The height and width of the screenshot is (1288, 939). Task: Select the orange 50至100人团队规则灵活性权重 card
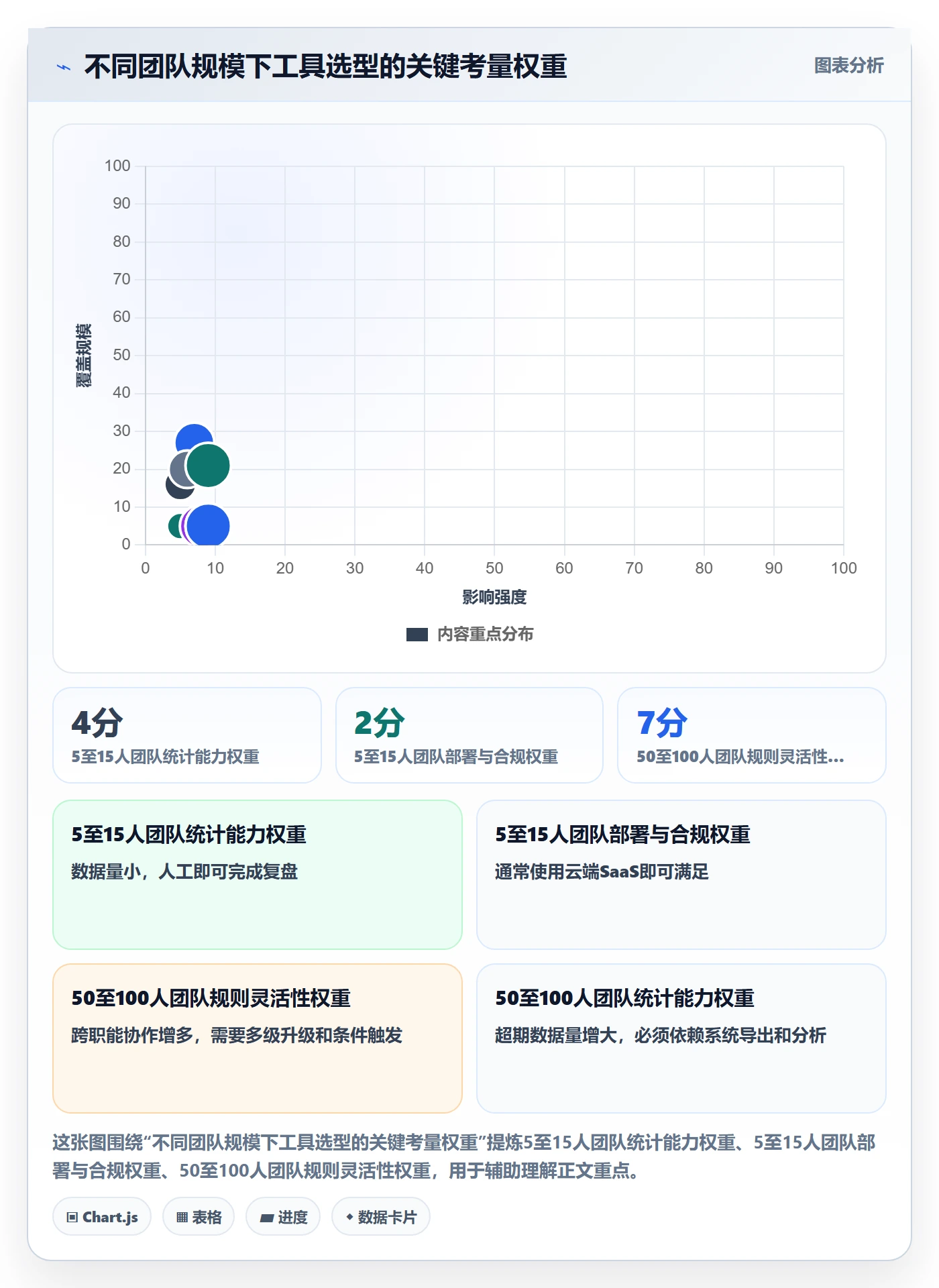click(258, 1038)
